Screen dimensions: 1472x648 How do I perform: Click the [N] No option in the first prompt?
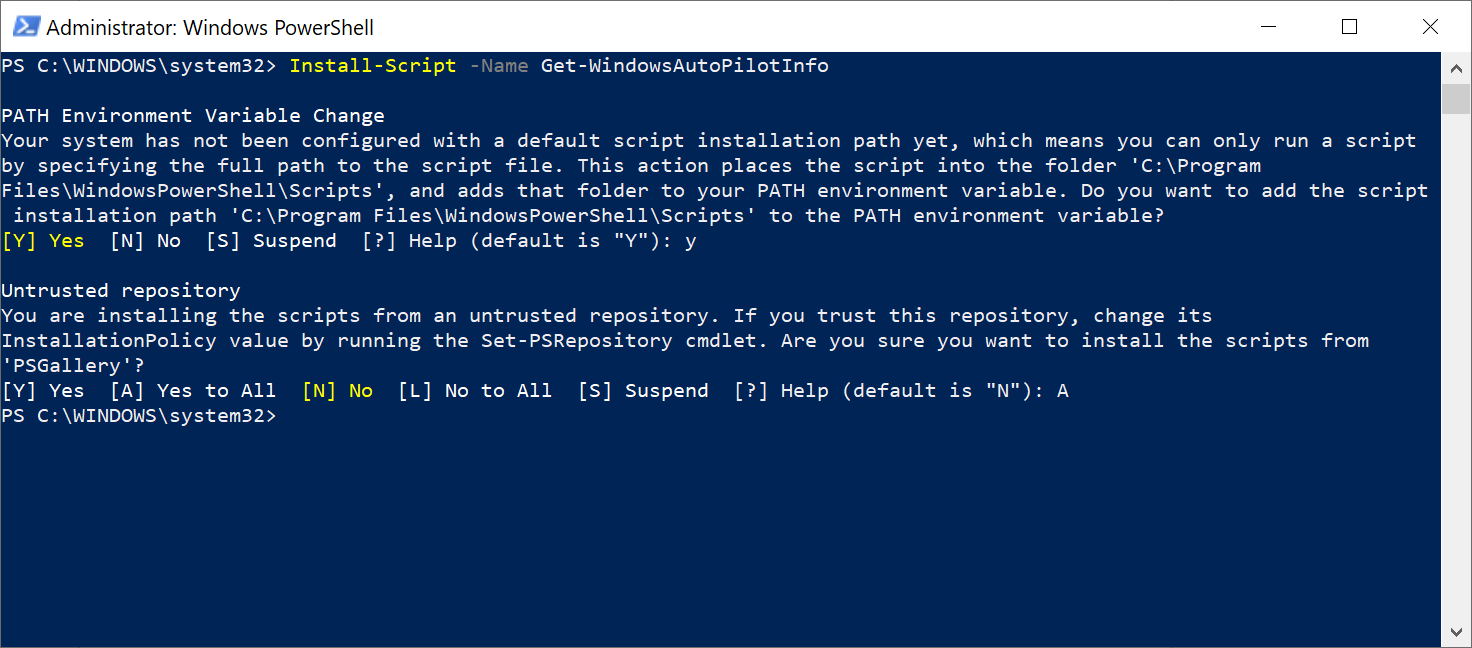point(147,240)
